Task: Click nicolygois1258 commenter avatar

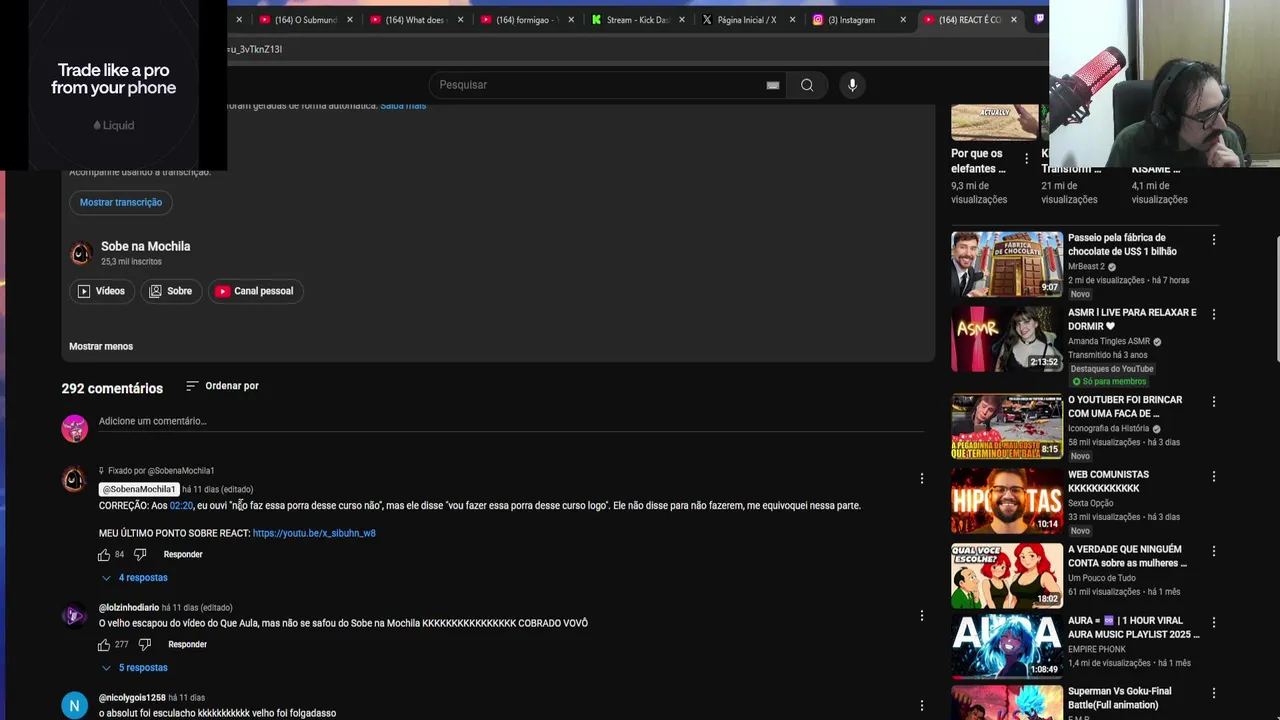Action: 75,706
